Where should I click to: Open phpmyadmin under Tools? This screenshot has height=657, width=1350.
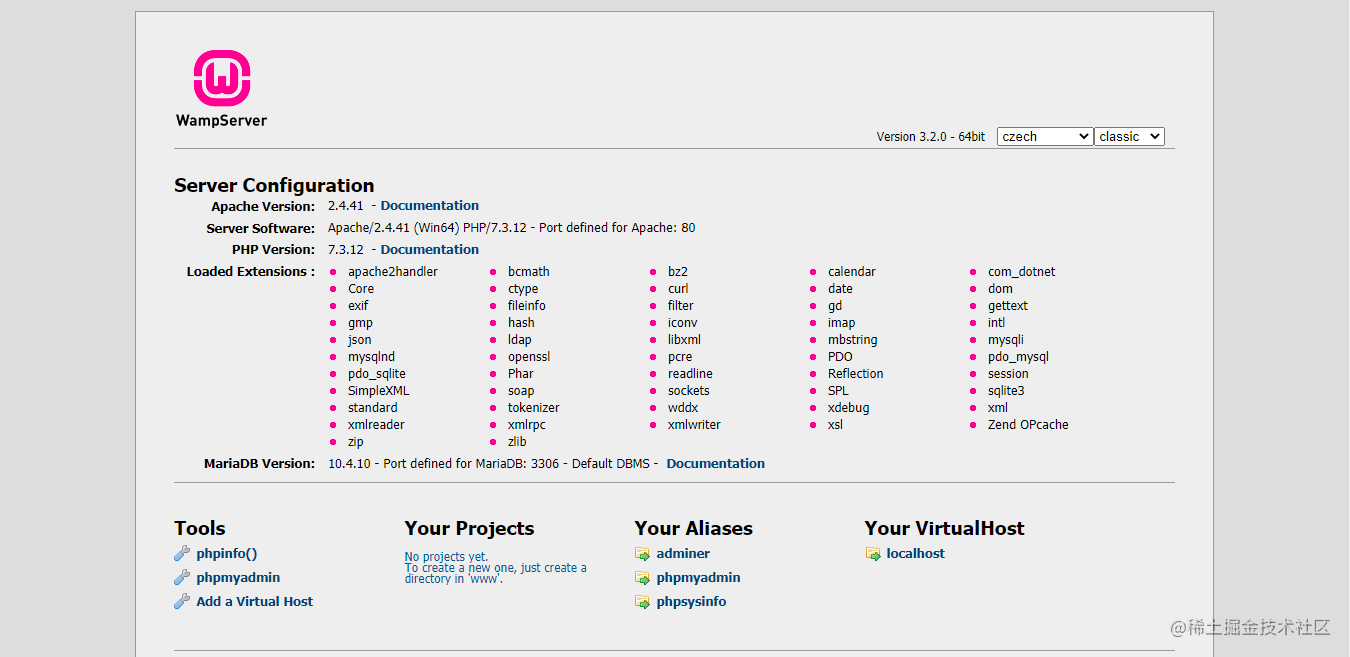(x=238, y=577)
